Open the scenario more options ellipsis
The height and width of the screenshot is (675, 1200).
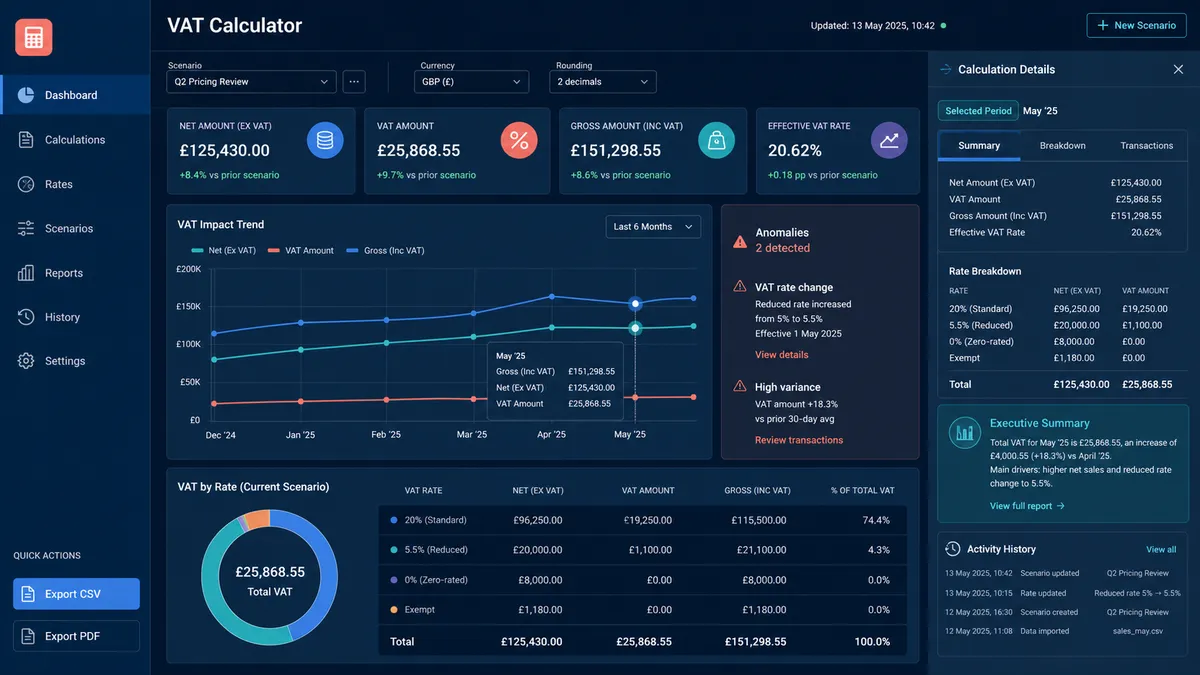[354, 82]
